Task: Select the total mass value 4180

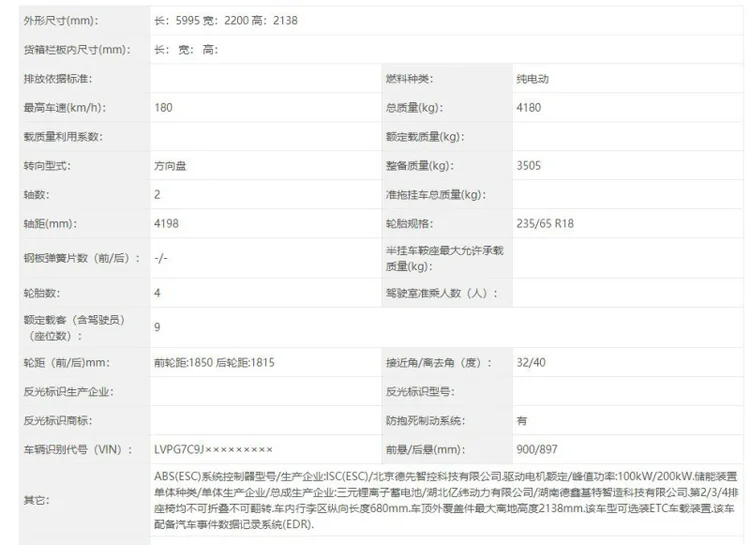Action: 529,108
